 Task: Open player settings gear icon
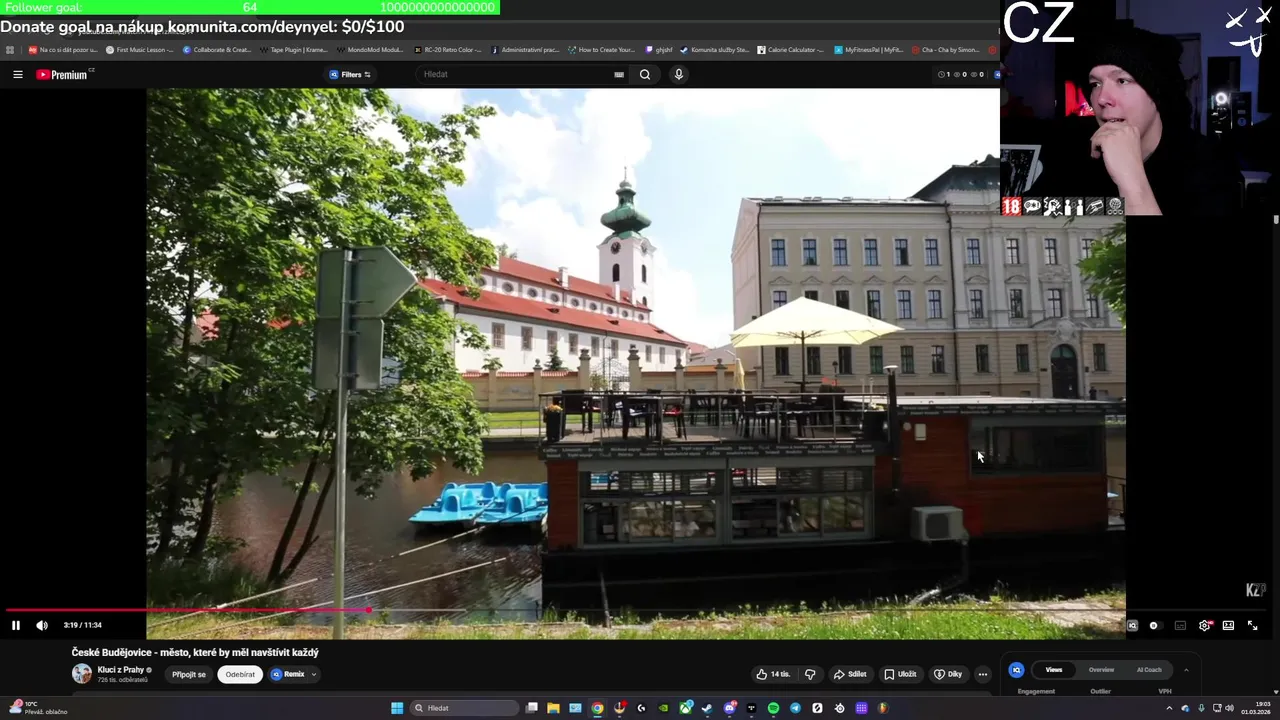(1205, 625)
